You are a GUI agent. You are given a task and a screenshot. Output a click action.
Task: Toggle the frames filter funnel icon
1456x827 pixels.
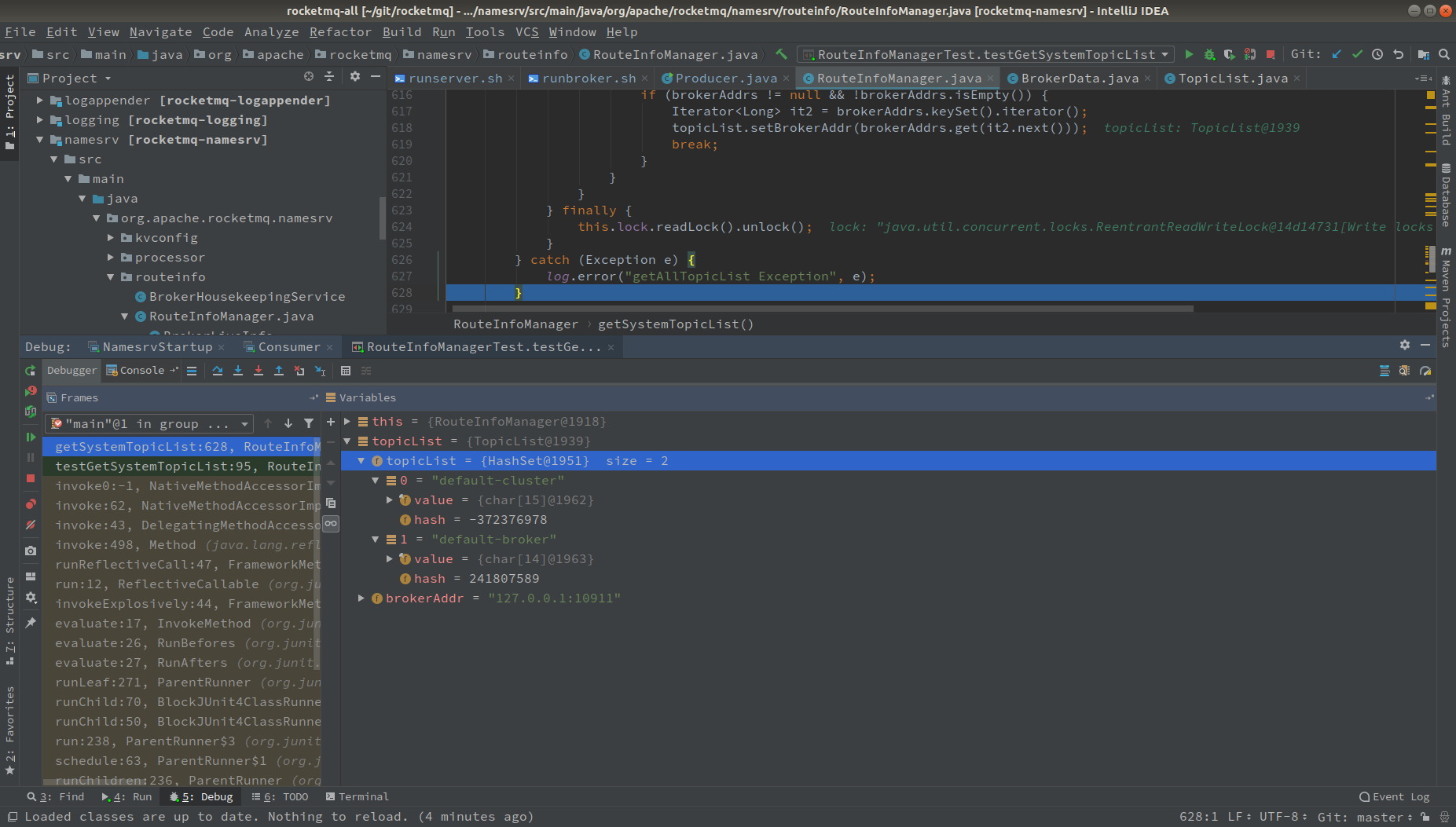[309, 423]
